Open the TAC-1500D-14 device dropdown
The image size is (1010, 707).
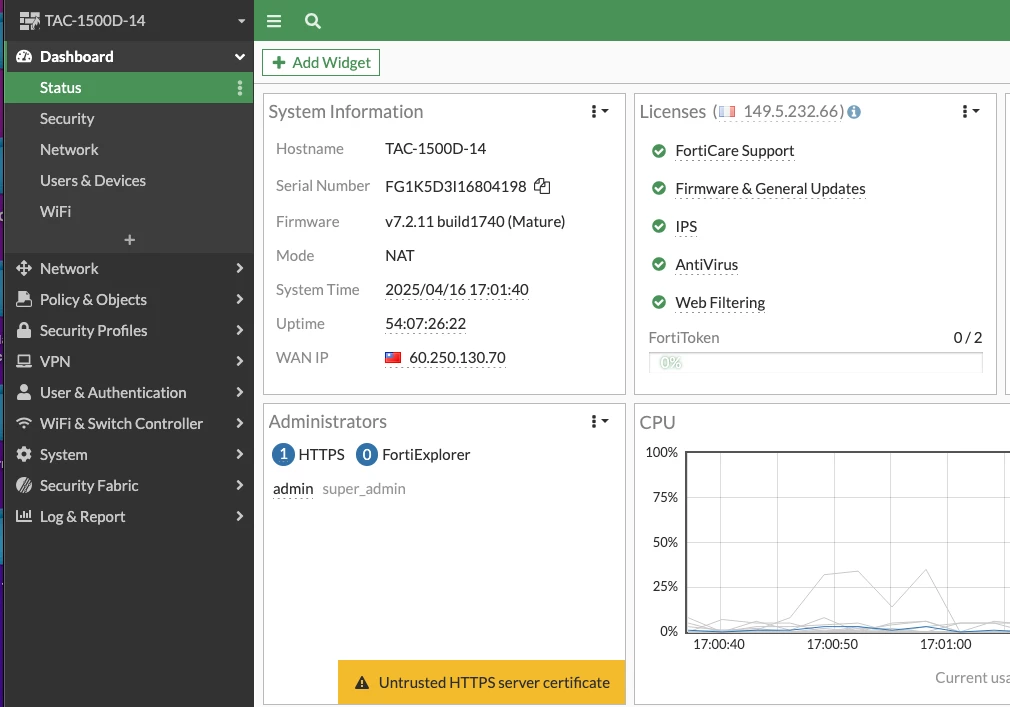tap(129, 21)
